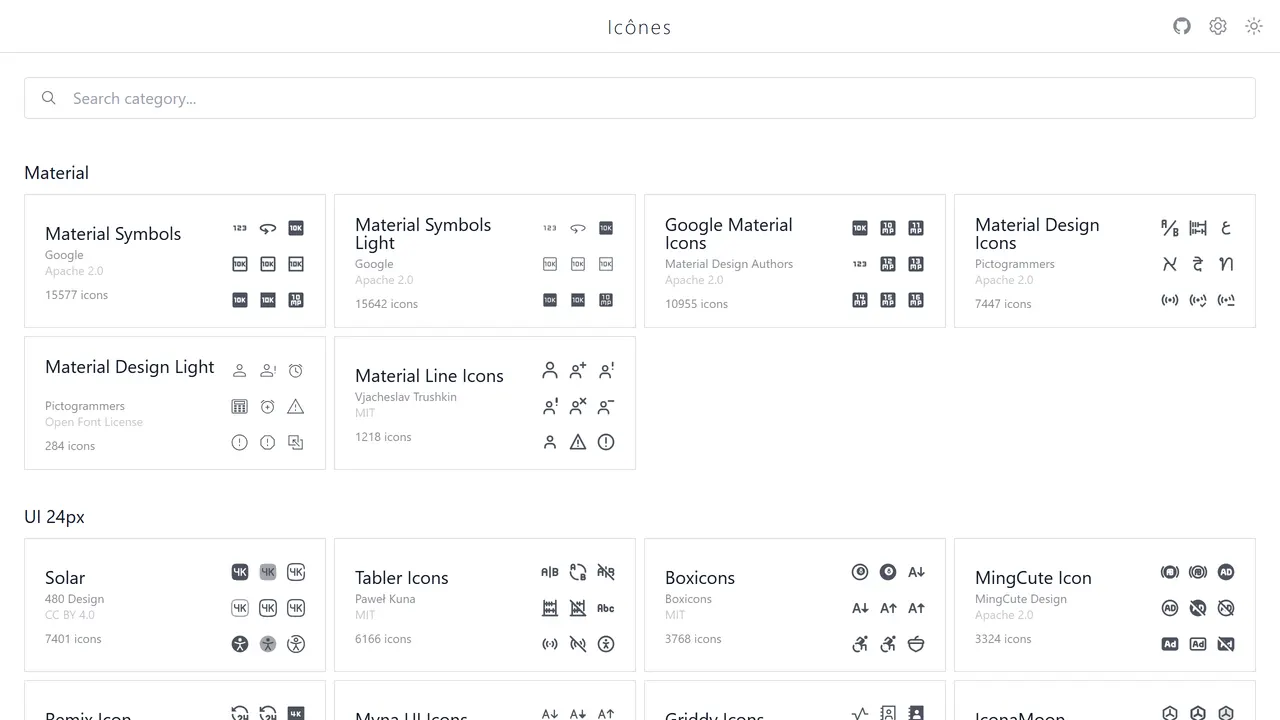Open the GitHub repository icon
1280x720 pixels.
(x=1182, y=26)
